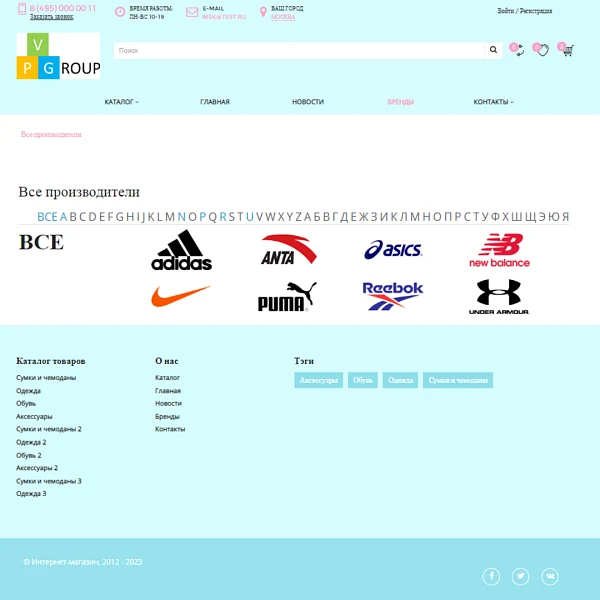Viewport: 600px width, 600px height.
Task: Open footer link Аксессуары 2
Action: (x=37, y=468)
